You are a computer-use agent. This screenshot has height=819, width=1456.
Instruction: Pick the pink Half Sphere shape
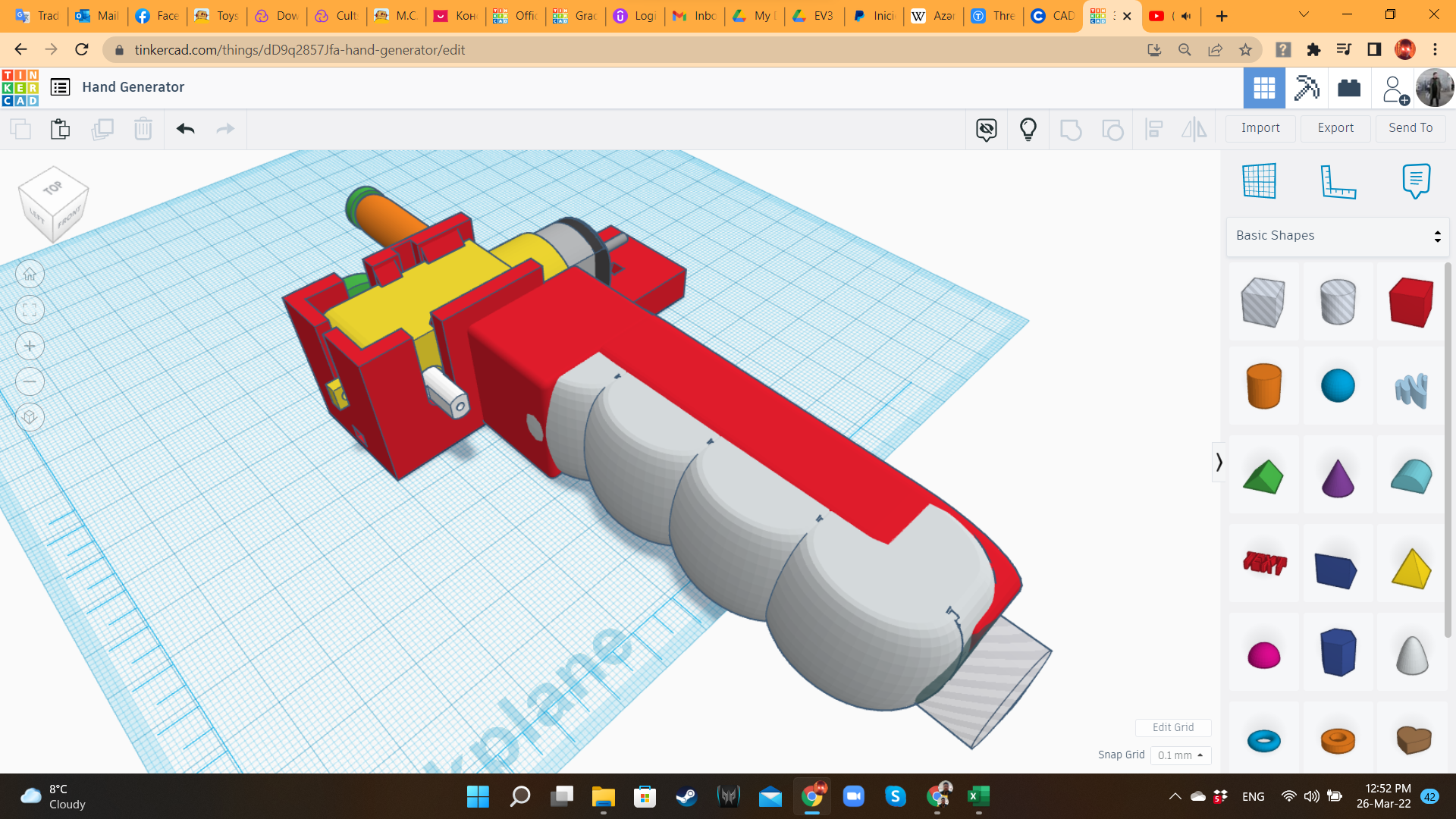pyautogui.click(x=1263, y=654)
